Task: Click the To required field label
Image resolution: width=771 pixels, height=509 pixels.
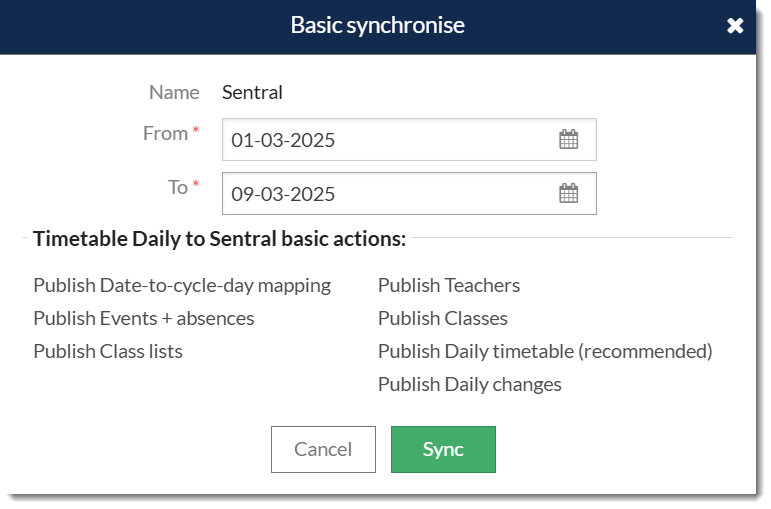Action: pyautogui.click(x=178, y=188)
